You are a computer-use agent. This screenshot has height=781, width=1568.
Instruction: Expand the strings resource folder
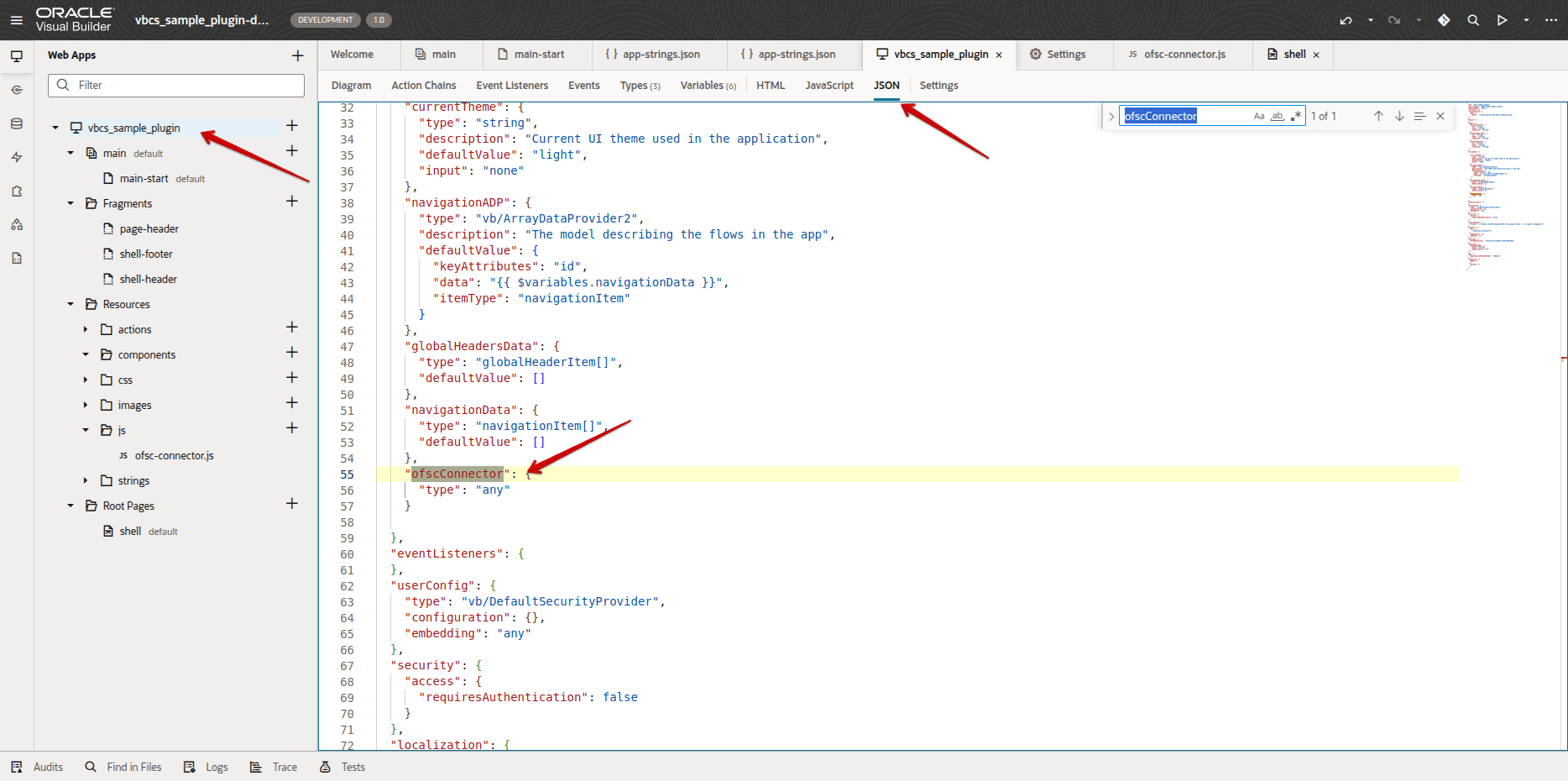pyautogui.click(x=85, y=480)
